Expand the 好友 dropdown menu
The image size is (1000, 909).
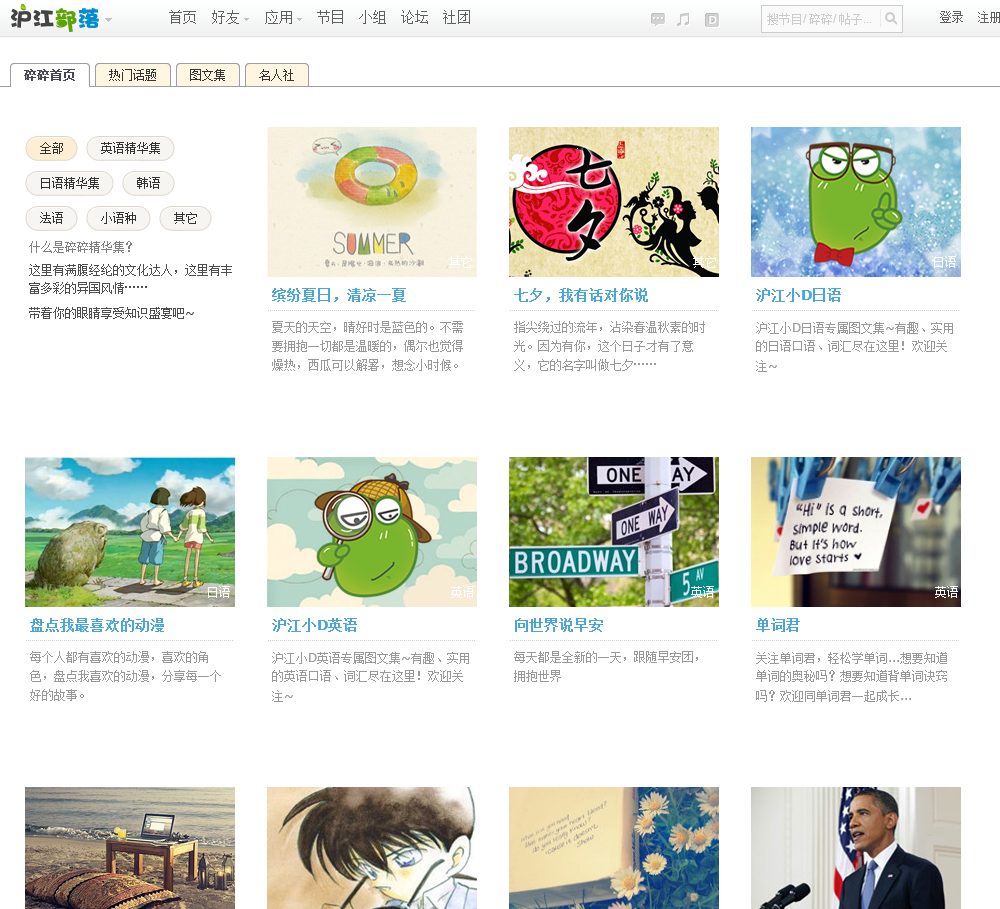point(230,17)
